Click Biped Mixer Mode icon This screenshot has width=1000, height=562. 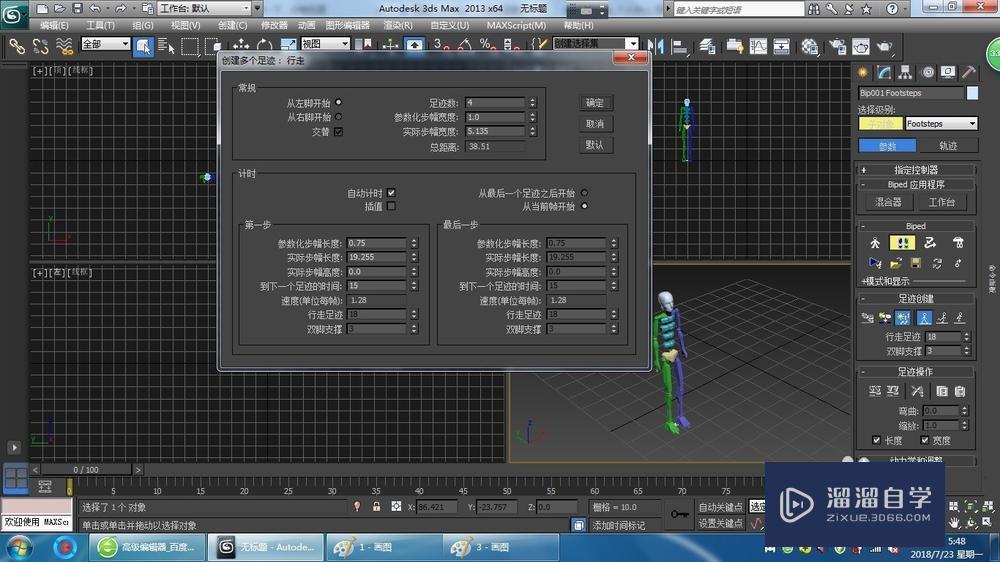pyautogui.click(x=958, y=243)
